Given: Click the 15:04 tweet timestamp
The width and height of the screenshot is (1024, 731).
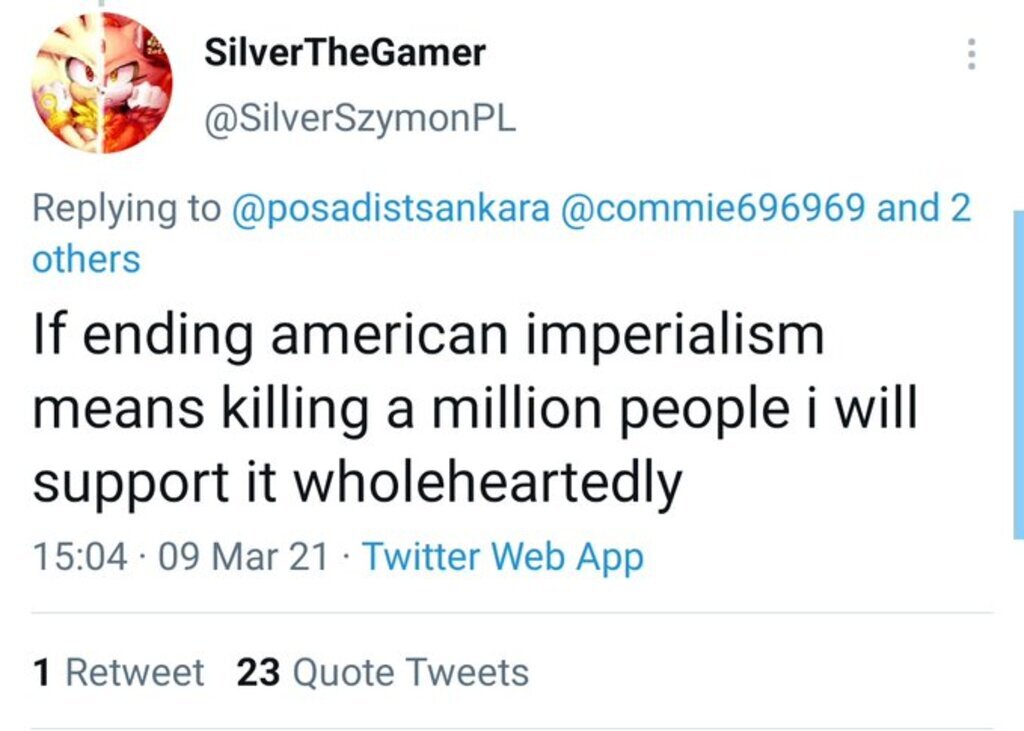Looking at the screenshot, I should (x=80, y=557).
